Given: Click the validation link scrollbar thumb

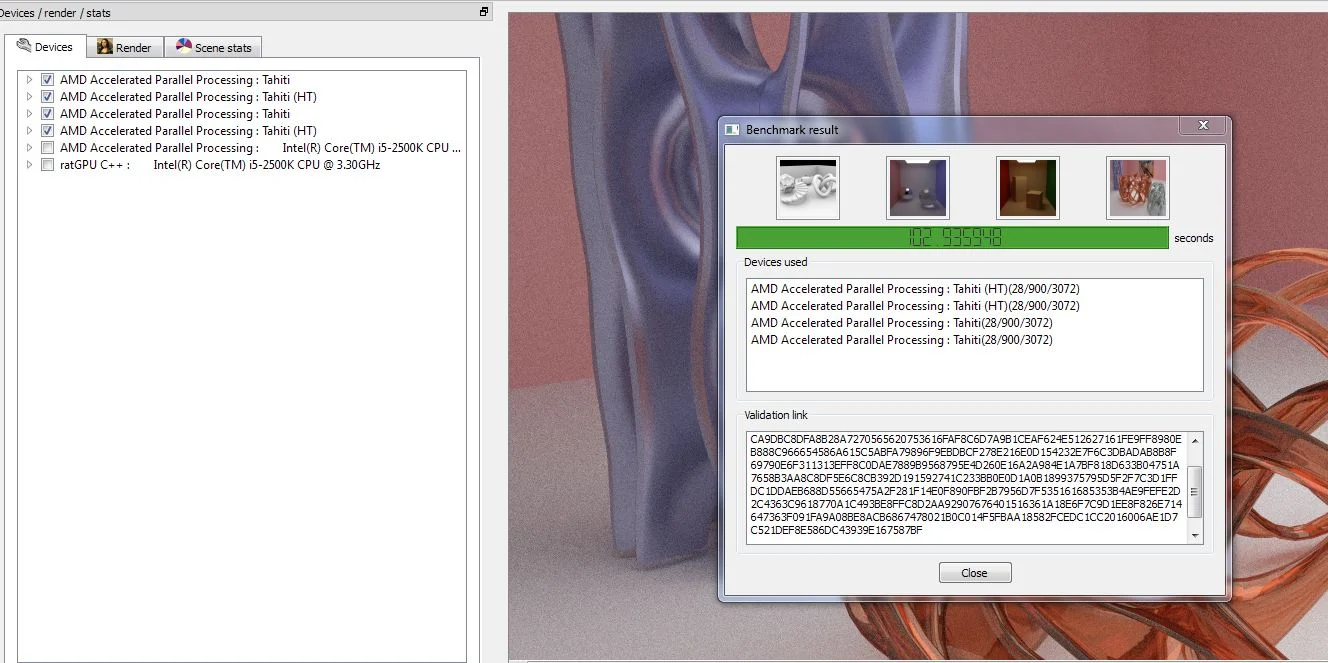Looking at the screenshot, I should [x=1194, y=492].
